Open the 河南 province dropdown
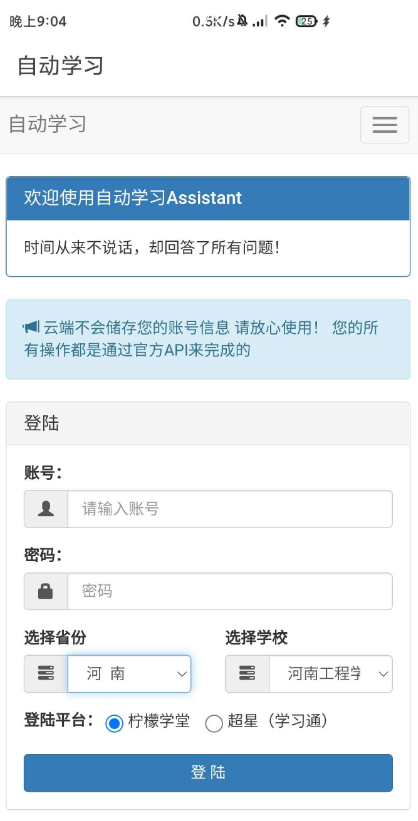Screen dimensions: 418x821 129,673
